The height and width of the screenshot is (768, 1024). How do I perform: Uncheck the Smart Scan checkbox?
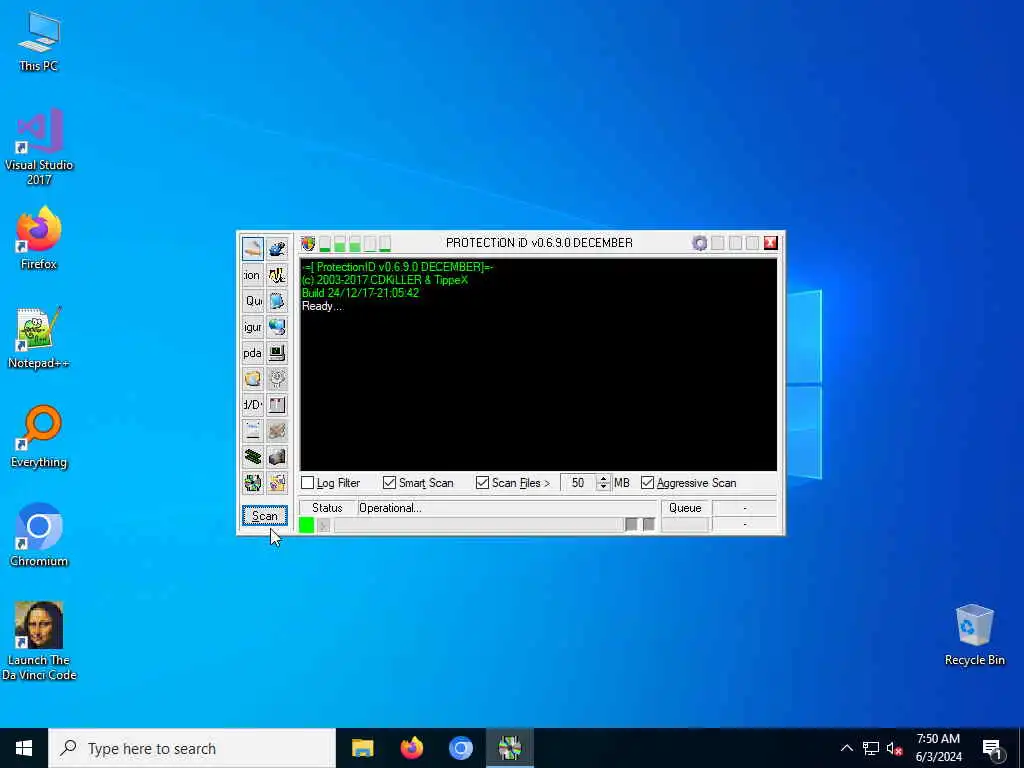tap(389, 483)
